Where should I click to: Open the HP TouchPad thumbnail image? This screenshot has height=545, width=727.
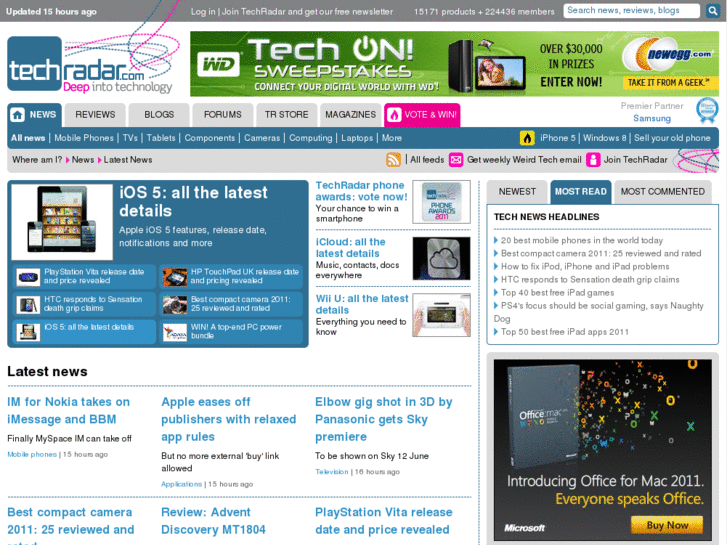[175, 277]
